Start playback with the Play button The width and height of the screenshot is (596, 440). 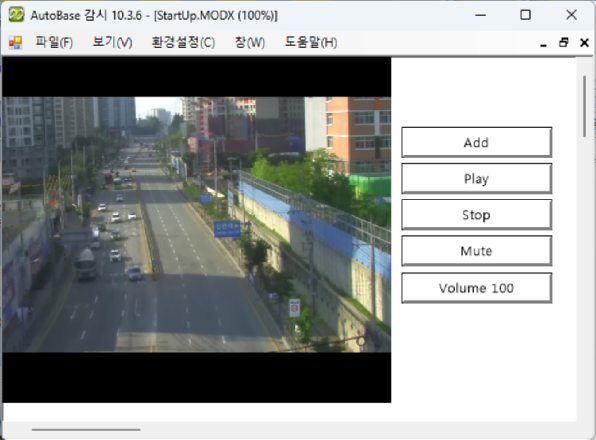[x=476, y=179]
